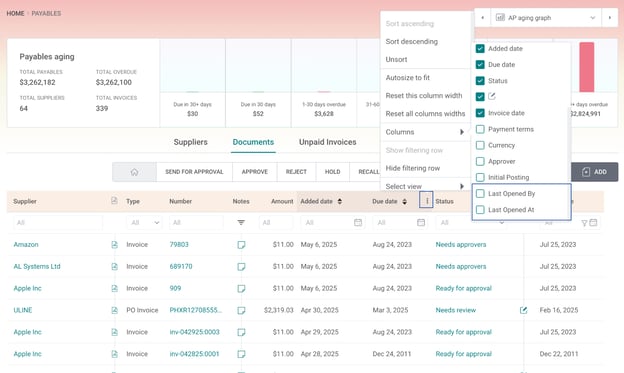Click Number filter input field
The width and height of the screenshot is (624, 373).
coord(196,223)
